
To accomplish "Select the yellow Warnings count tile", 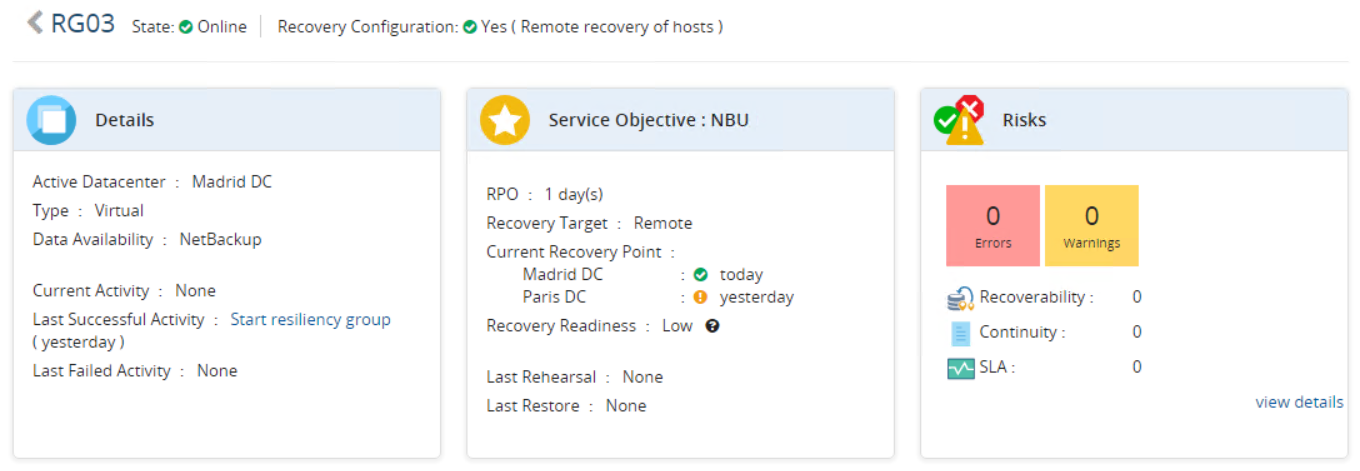I will click(1091, 225).
